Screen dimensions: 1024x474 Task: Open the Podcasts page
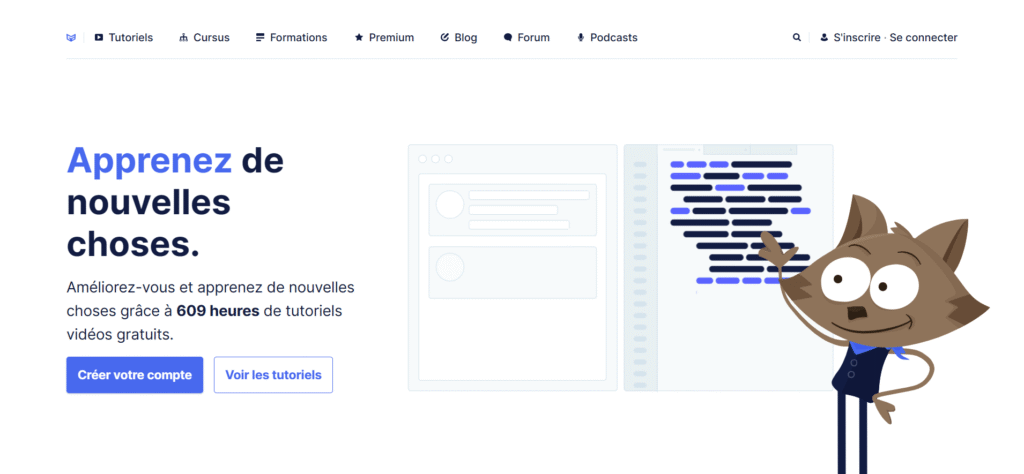[614, 38]
